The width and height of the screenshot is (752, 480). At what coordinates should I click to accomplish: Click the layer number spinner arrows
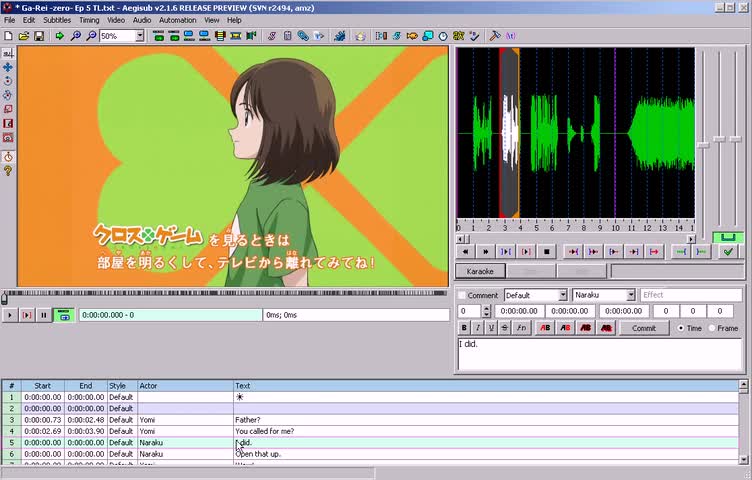(x=486, y=311)
